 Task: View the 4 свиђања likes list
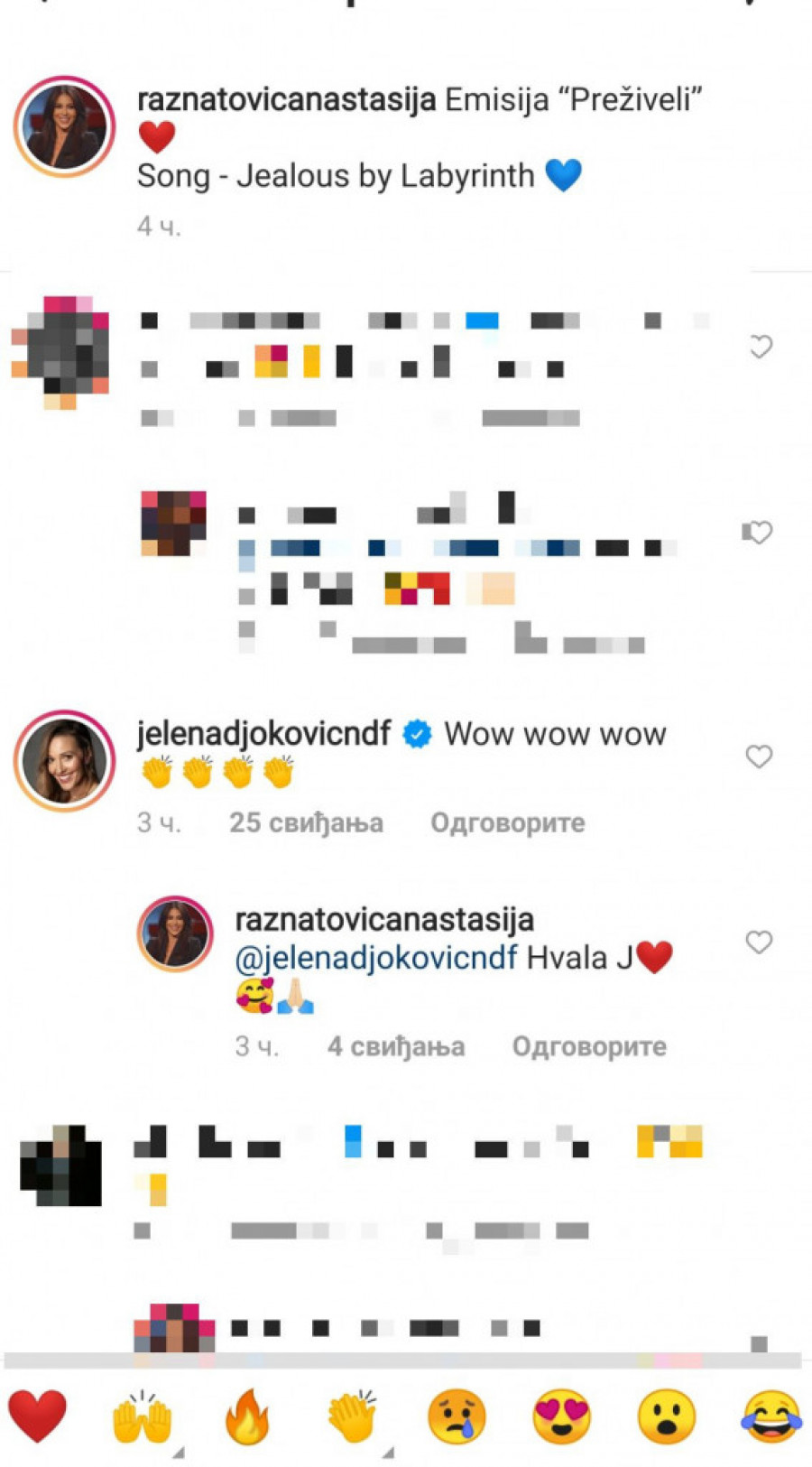coord(396,1046)
